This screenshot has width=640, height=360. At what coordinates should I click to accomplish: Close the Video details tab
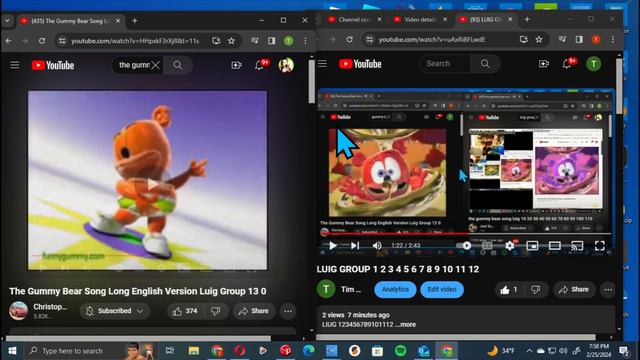tap(445, 19)
